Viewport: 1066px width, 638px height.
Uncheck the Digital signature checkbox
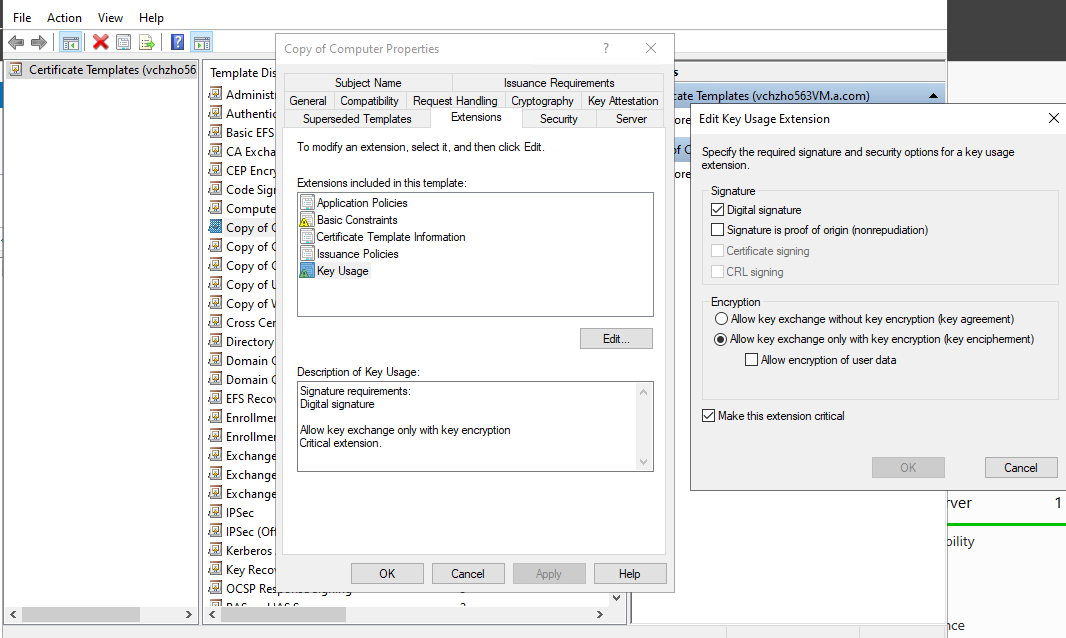[x=717, y=209]
